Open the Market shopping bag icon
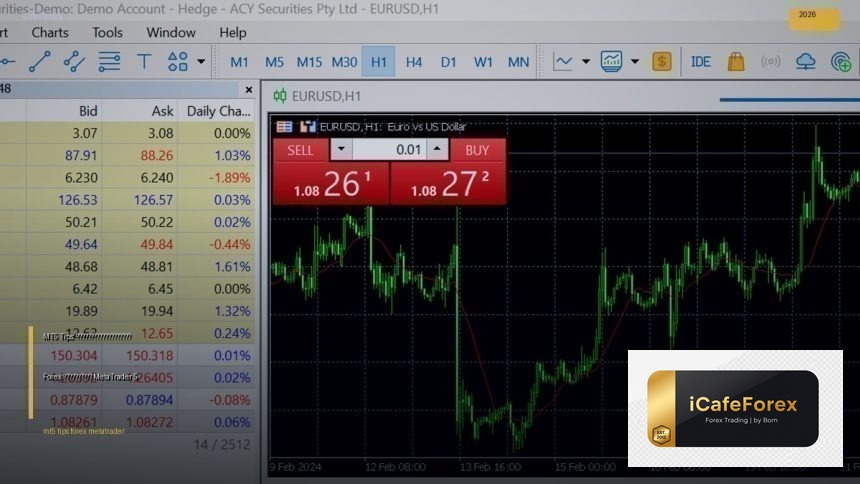This screenshot has width=860, height=484. click(x=735, y=61)
